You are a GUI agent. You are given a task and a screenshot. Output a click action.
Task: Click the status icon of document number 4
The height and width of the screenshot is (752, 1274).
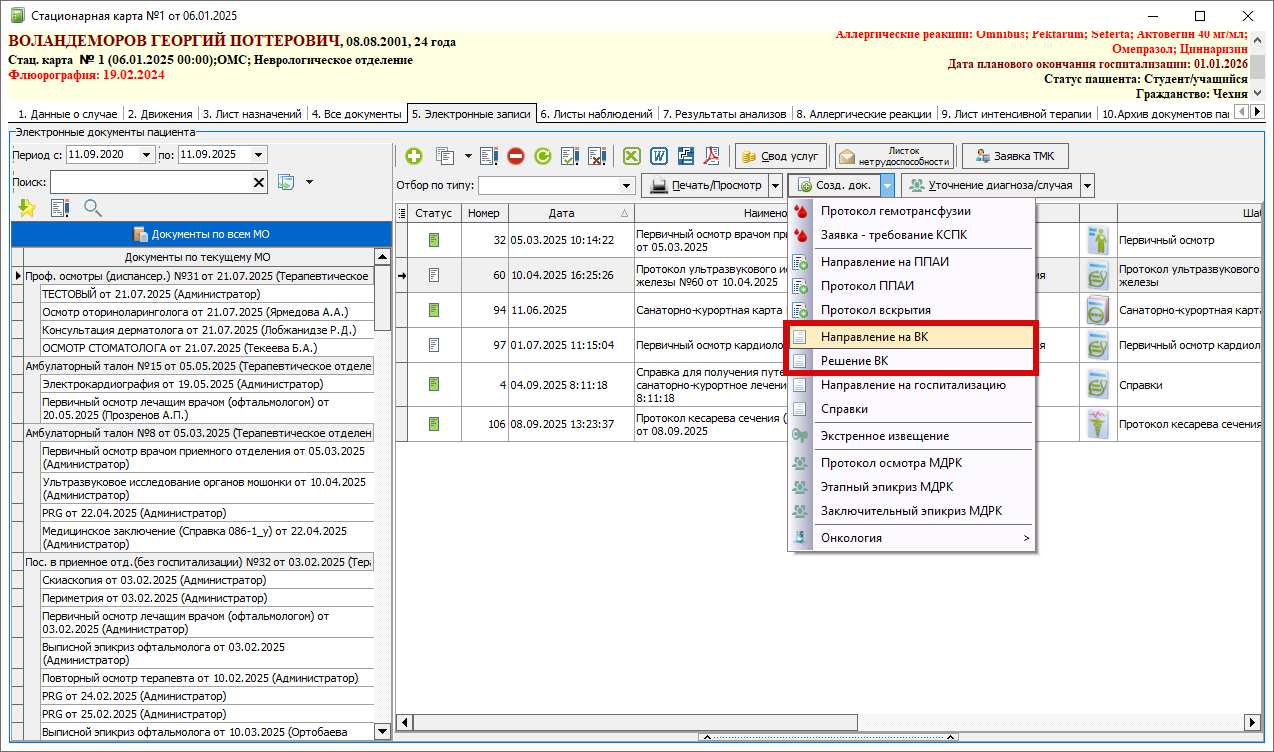pyautogui.click(x=434, y=384)
